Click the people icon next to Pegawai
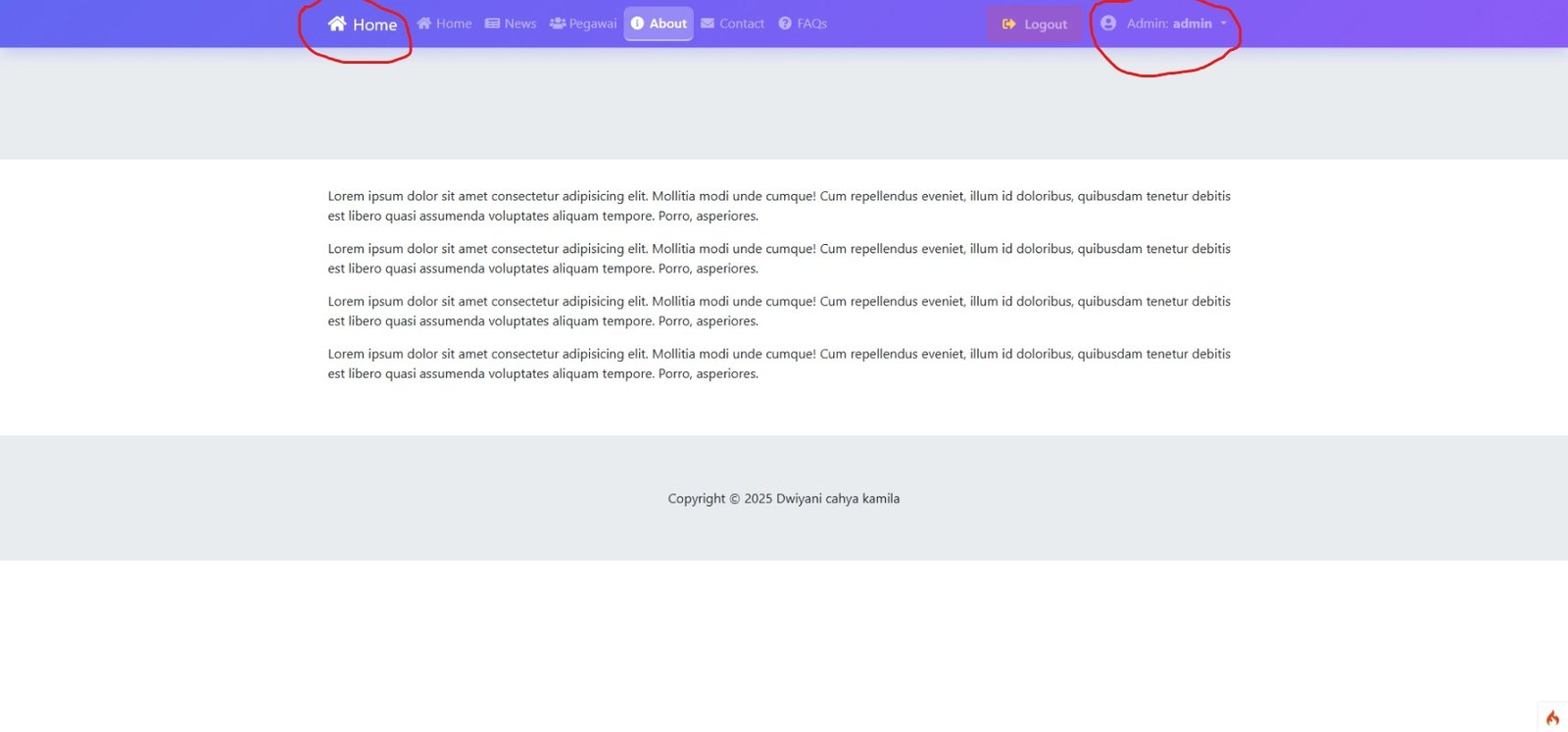 [558, 24]
